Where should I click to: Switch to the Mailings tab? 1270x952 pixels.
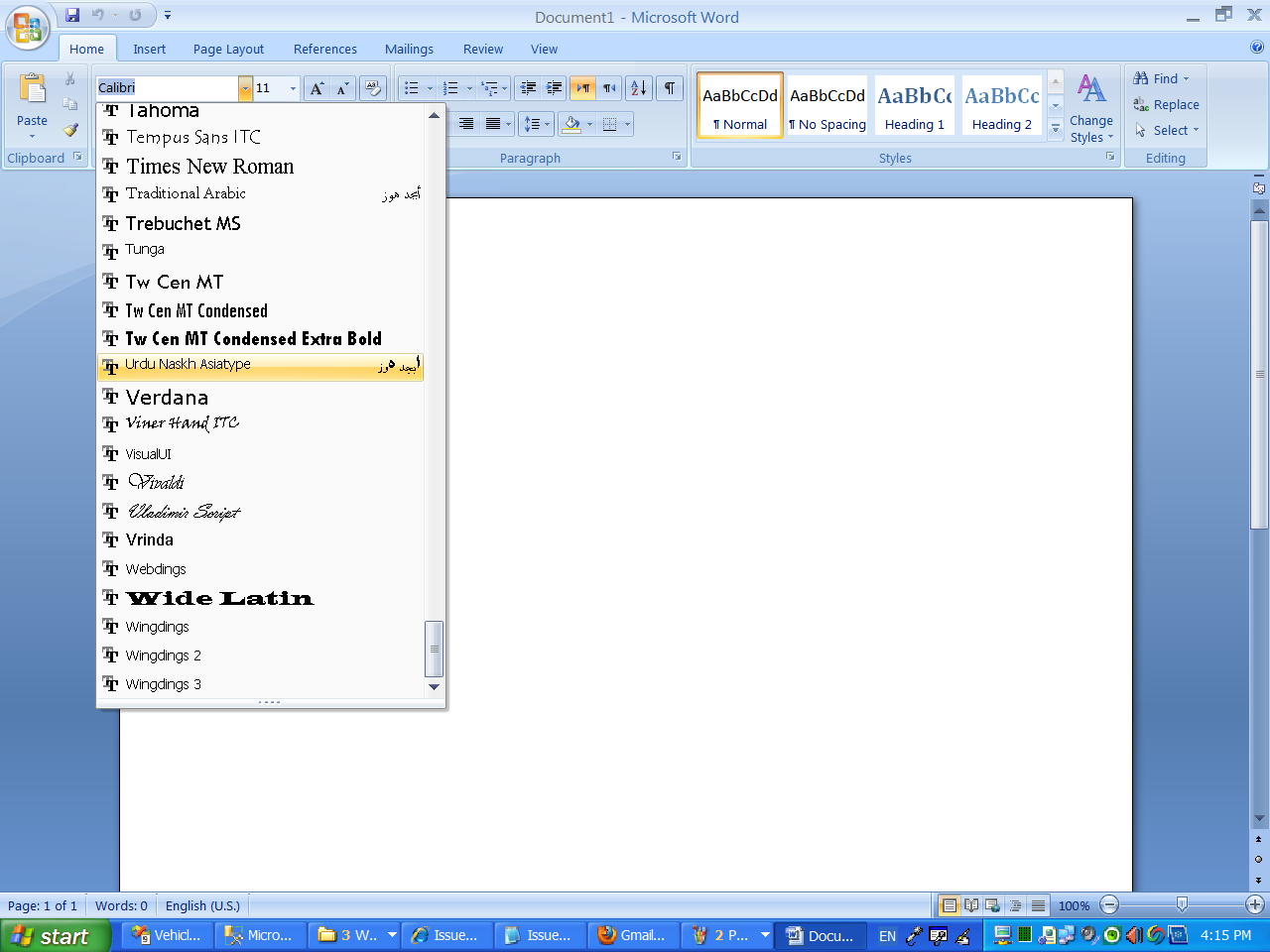point(409,49)
